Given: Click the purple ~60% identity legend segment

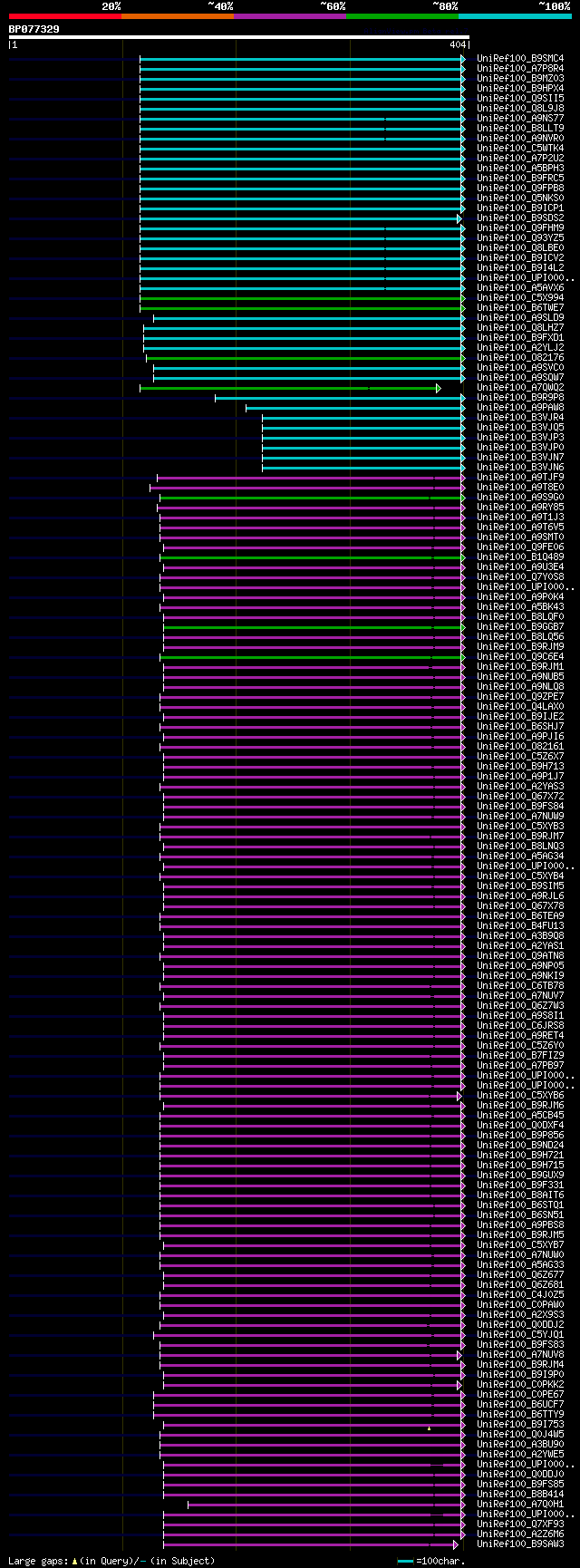Looking at the screenshot, I should tap(290, 16).
